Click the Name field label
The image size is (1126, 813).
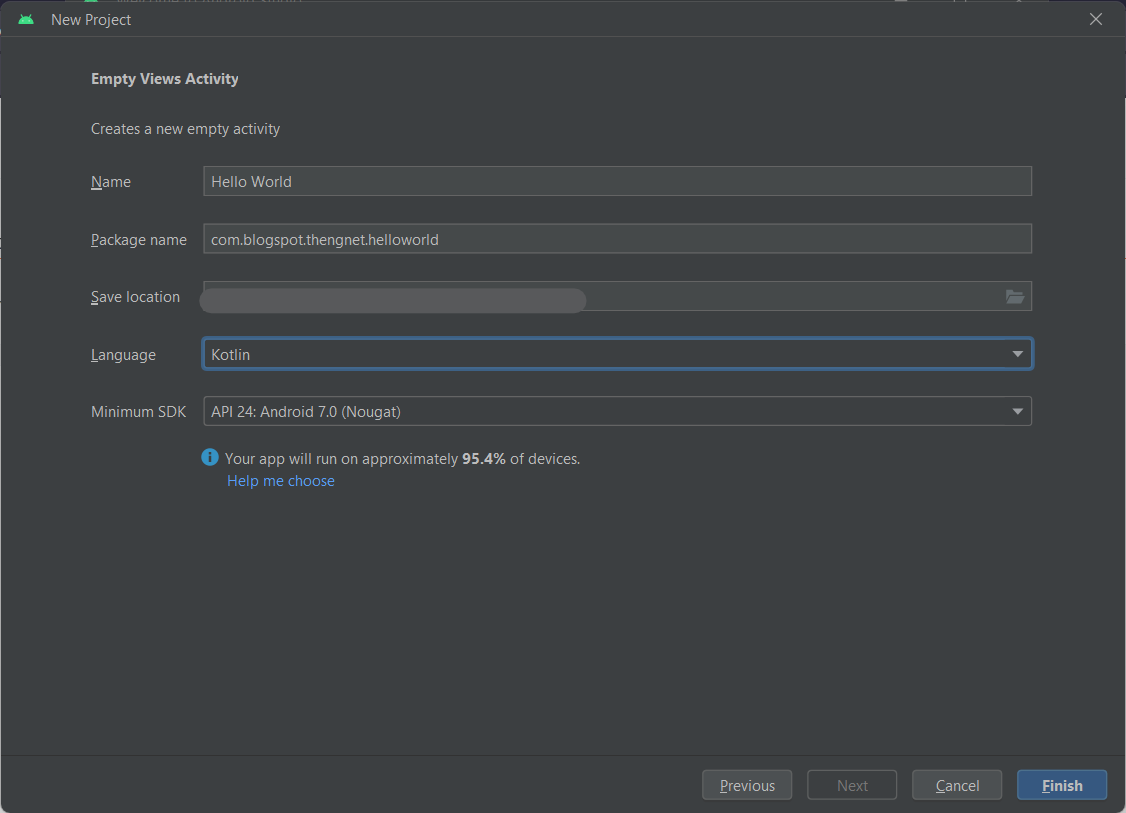[x=111, y=182]
